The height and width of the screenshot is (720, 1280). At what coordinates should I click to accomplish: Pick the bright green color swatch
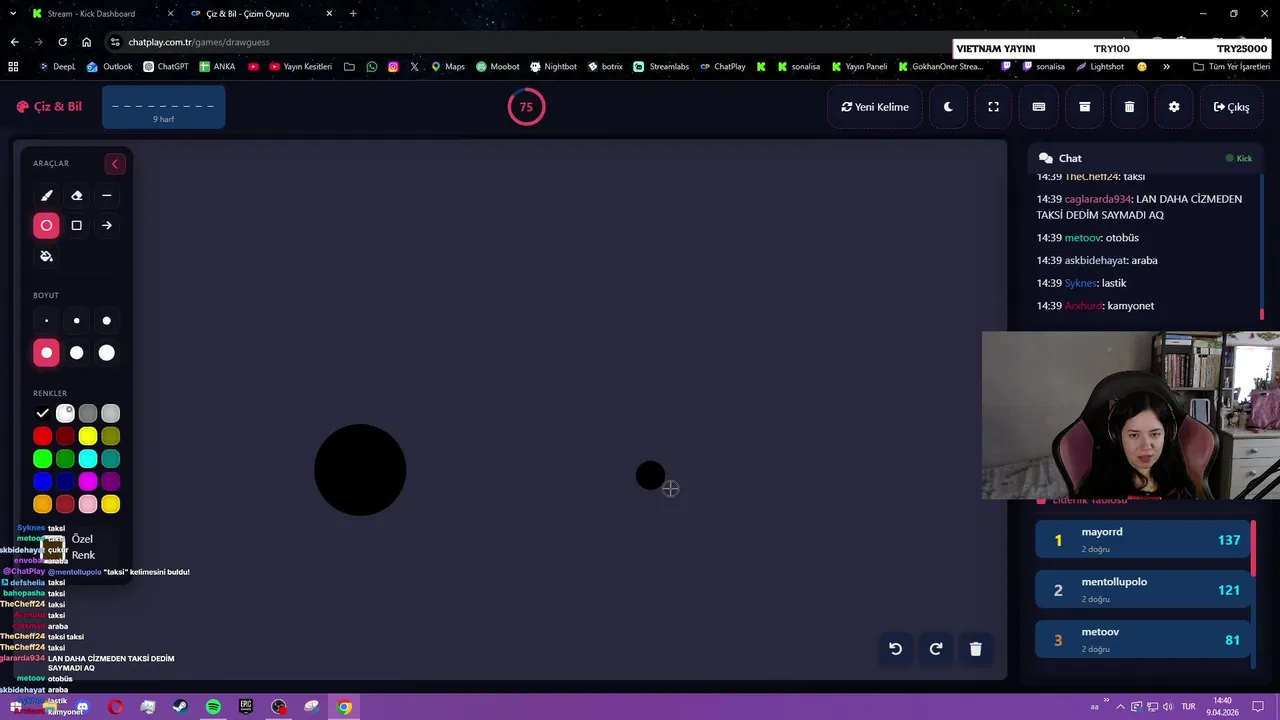pos(42,459)
